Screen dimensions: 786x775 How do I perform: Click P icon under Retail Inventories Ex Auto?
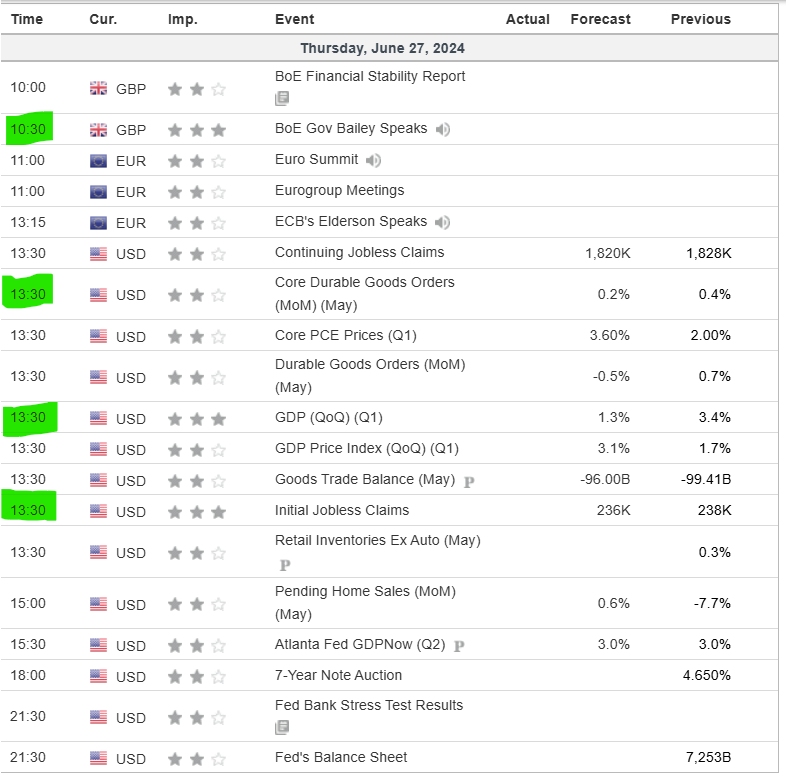tap(284, 565)
